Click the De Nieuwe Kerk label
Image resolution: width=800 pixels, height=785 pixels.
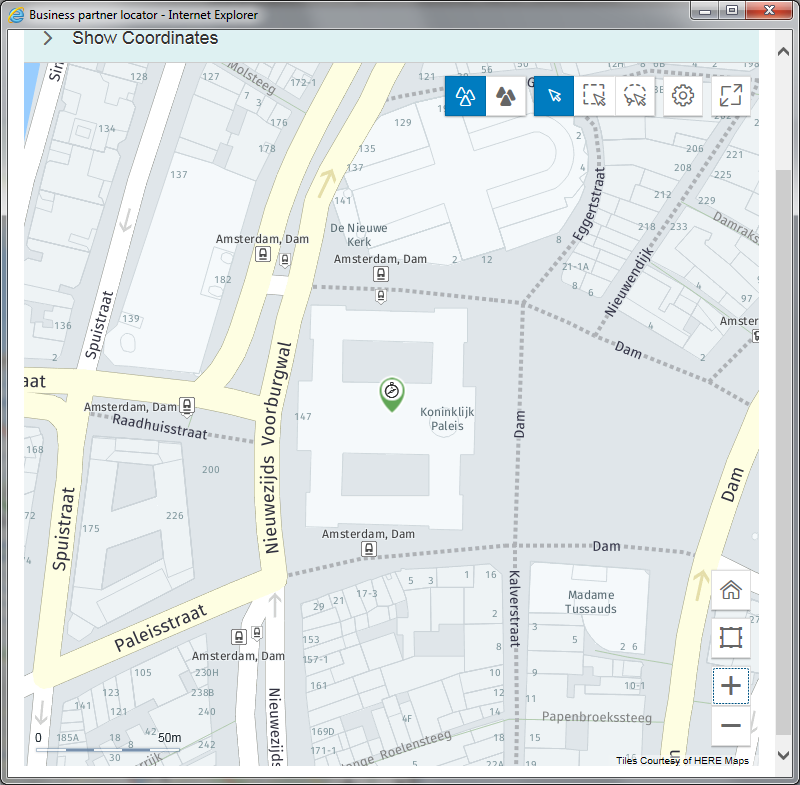(359, 235)
